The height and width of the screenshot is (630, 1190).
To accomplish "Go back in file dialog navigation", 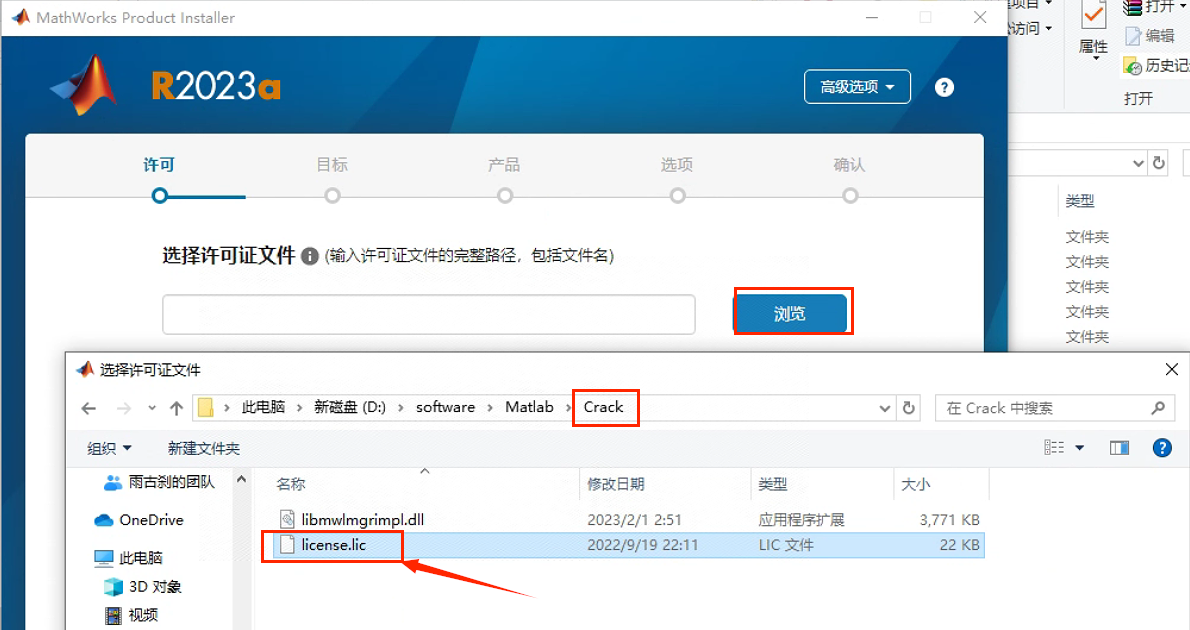I will click(89, 408).
